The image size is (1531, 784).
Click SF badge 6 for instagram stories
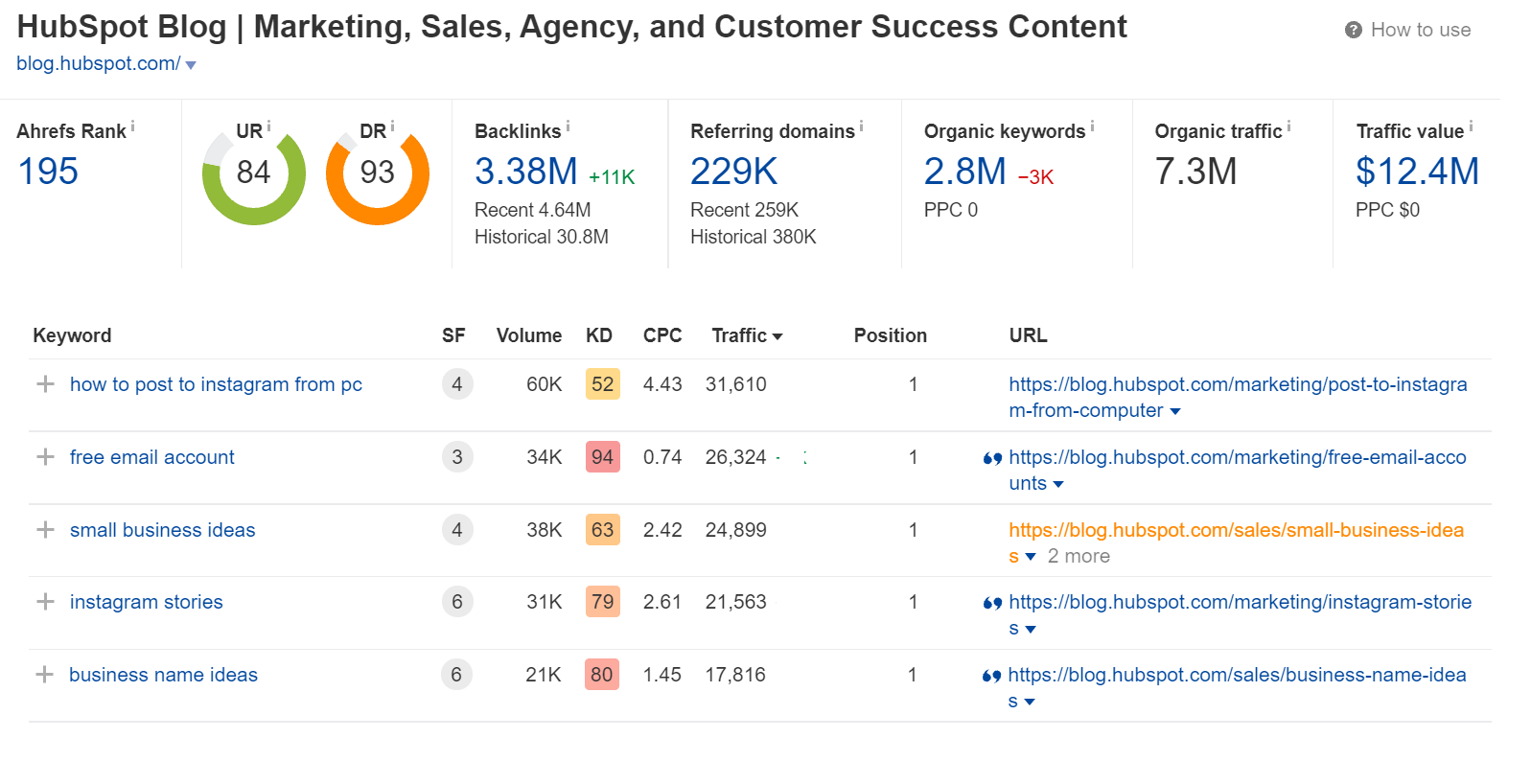(457, 602)
